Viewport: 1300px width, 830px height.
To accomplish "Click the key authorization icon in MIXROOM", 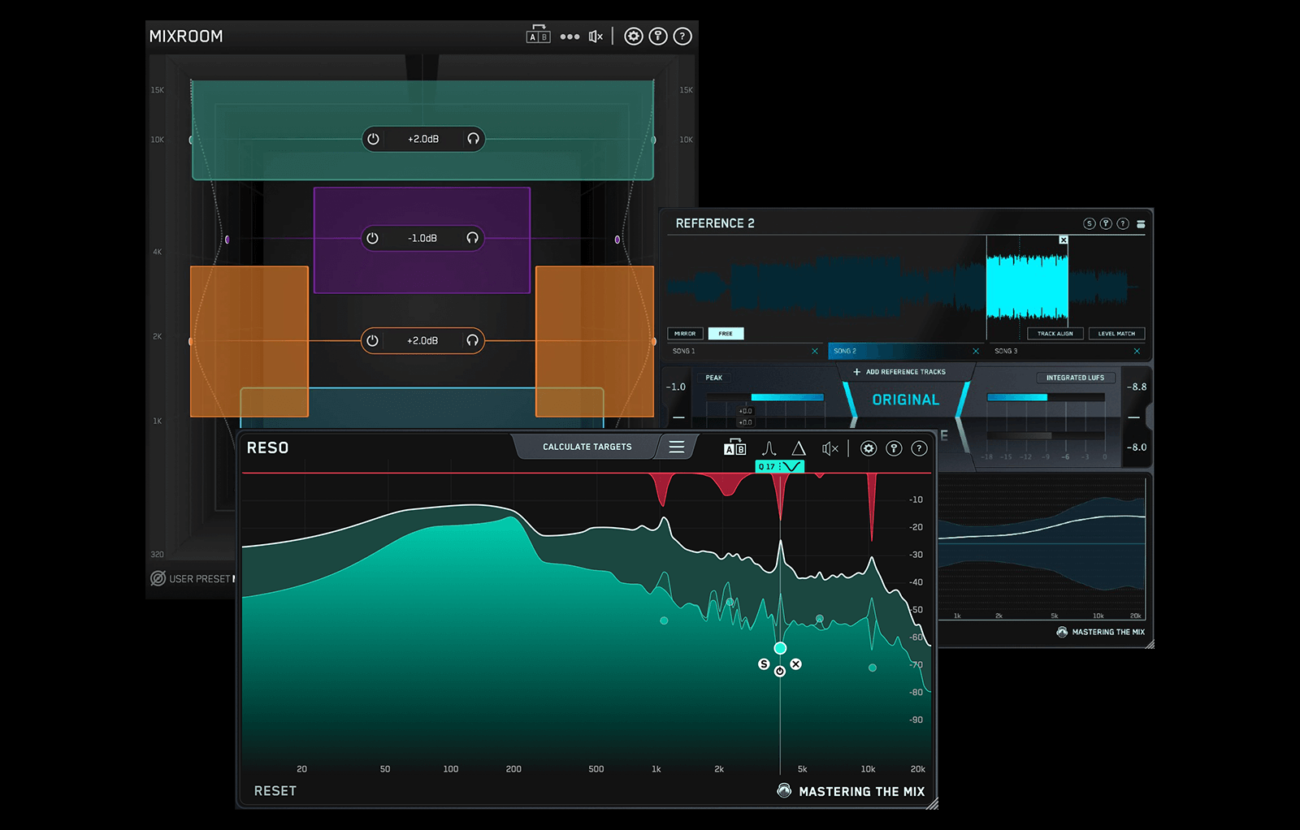I will pyautogui.click(x=658, y=36).
